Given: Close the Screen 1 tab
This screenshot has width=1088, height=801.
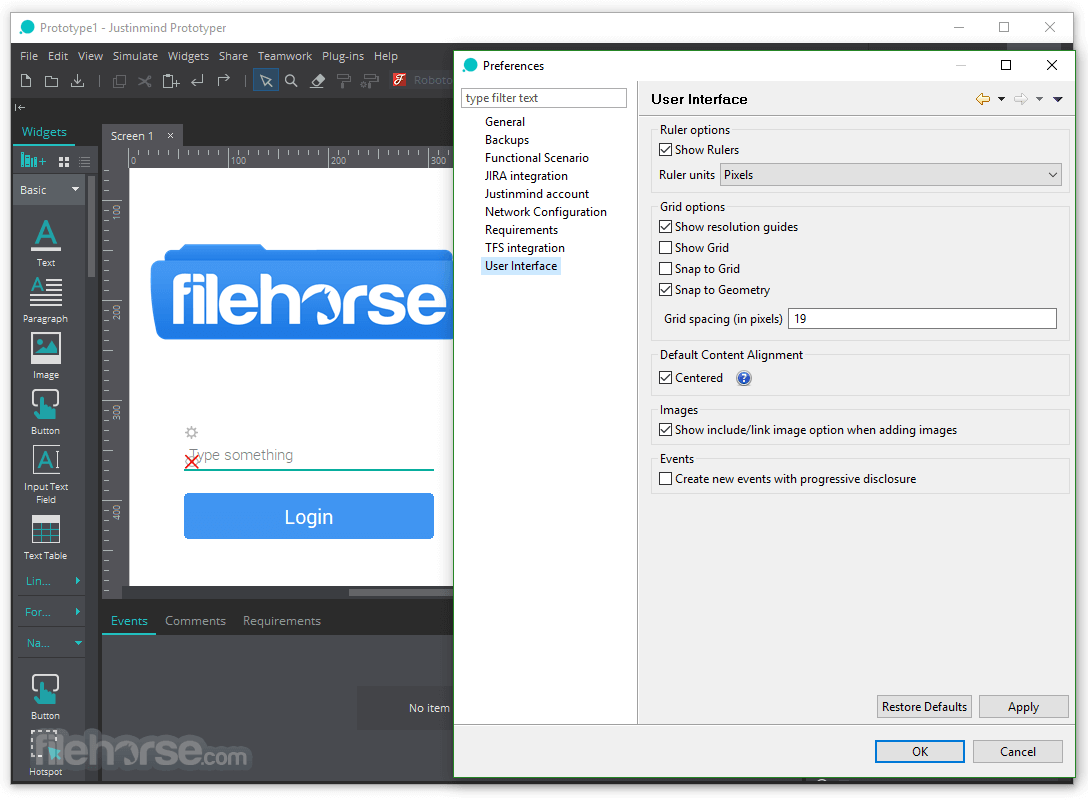Looking at the screenshot, I should coord(170,135).
